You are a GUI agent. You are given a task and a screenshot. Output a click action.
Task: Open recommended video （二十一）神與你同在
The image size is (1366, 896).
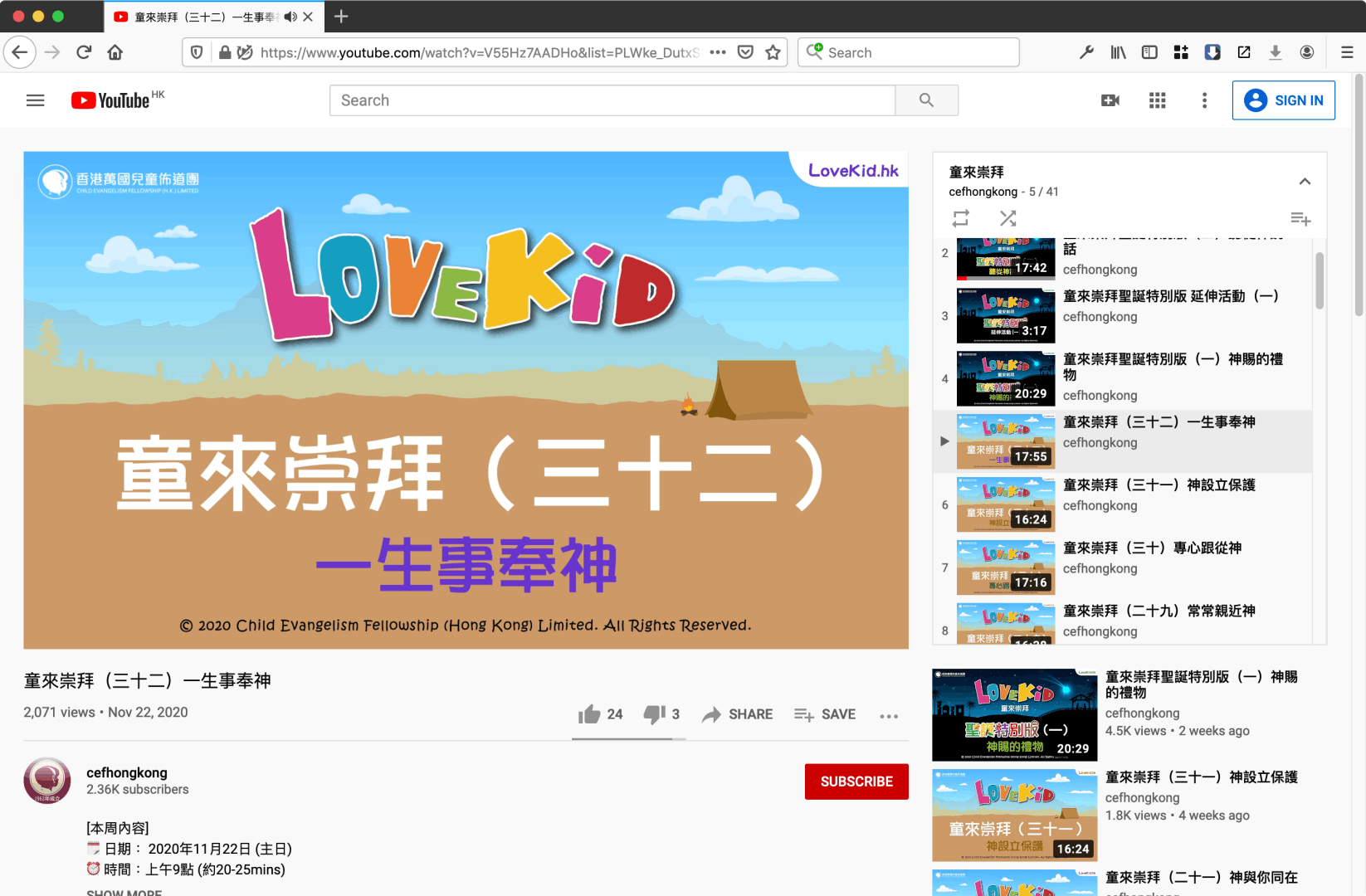pos(1202,877)
